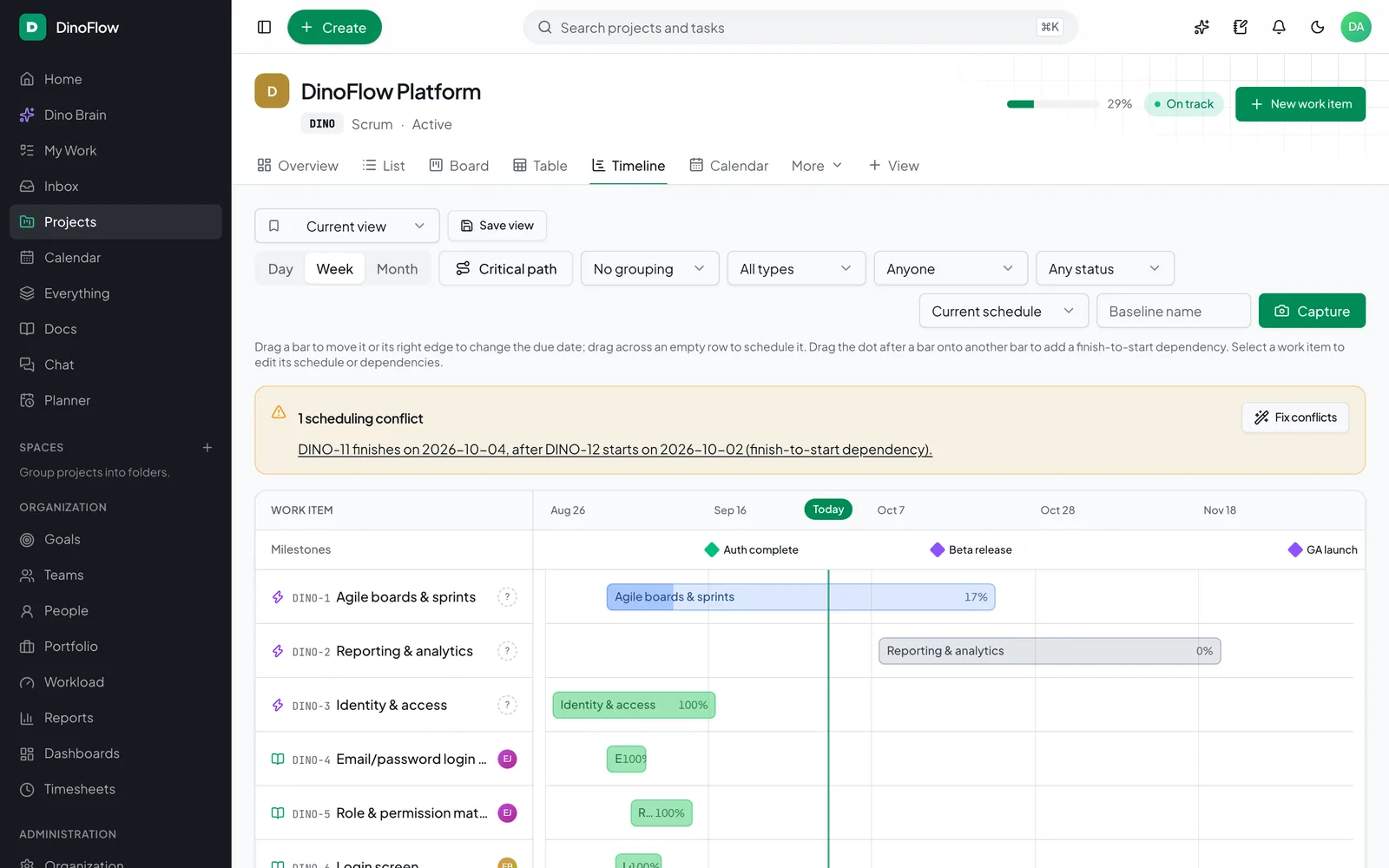Image resolution: width=1389 pixels, height=868 pixels.
Task: Toggle dark mode moon icon
Action: (x=1318, y=27)
